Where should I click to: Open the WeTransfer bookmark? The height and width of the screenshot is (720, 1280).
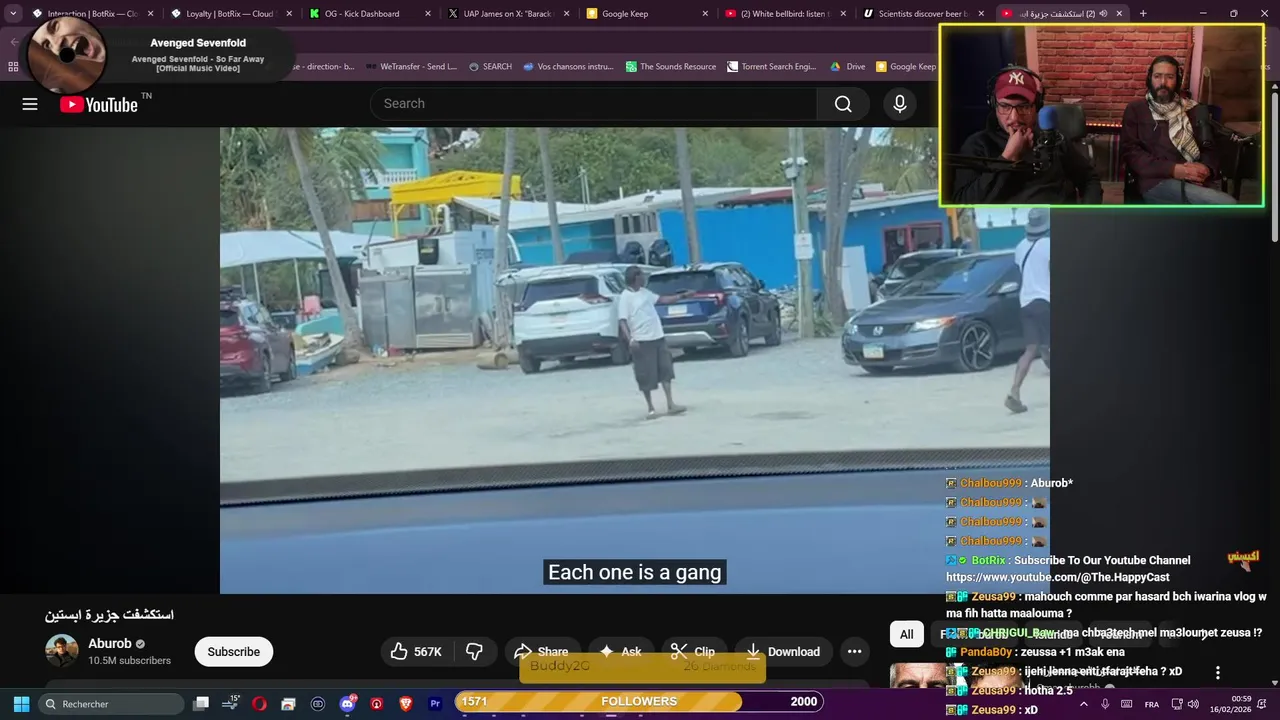411,67
